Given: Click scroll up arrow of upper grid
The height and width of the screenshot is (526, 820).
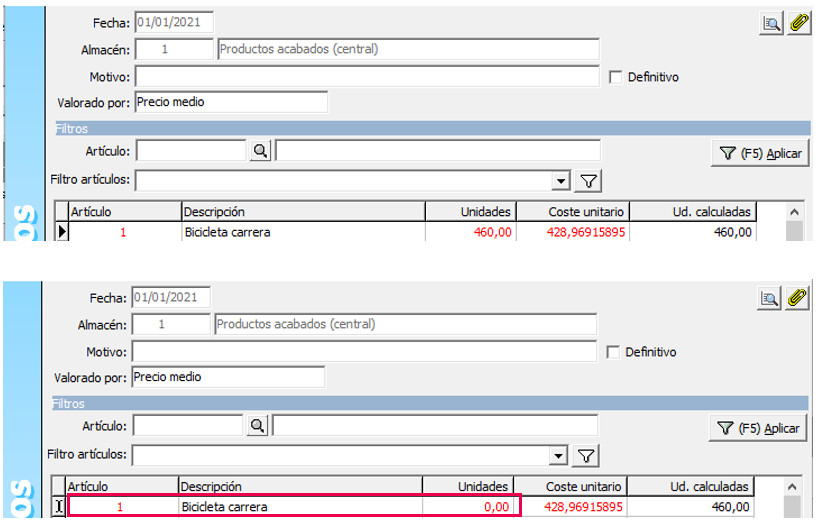Looking at the screenshot, I should 794,212.
